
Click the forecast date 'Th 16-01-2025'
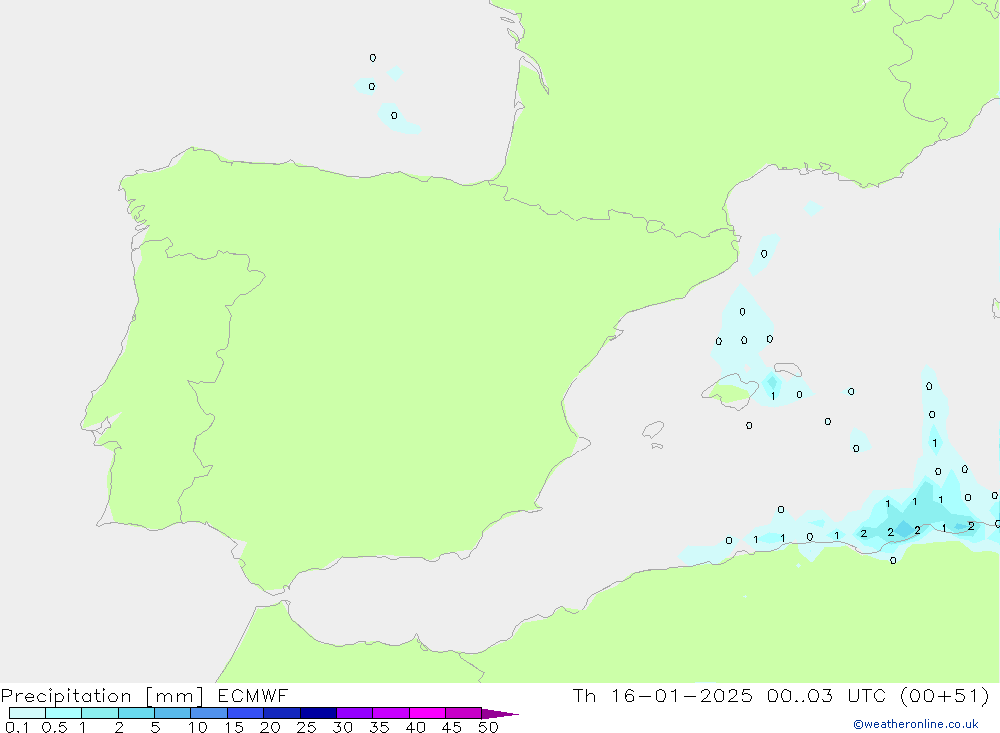[662, 695]
